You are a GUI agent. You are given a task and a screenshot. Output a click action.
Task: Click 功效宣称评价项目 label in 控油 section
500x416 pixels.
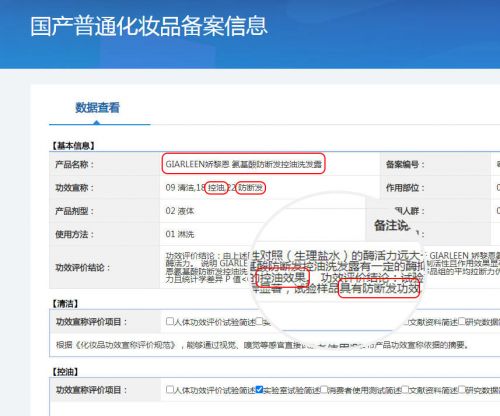(x=91, y=390)
